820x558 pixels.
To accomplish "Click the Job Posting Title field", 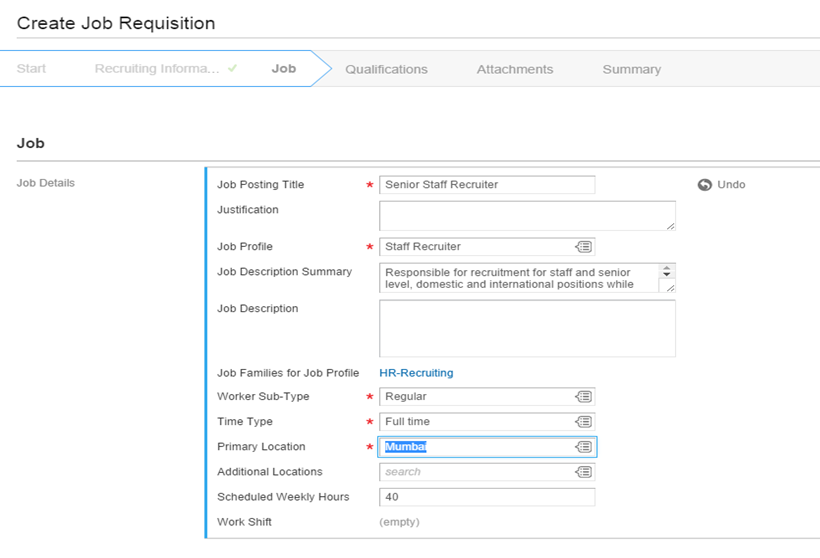I will [487, 185].
